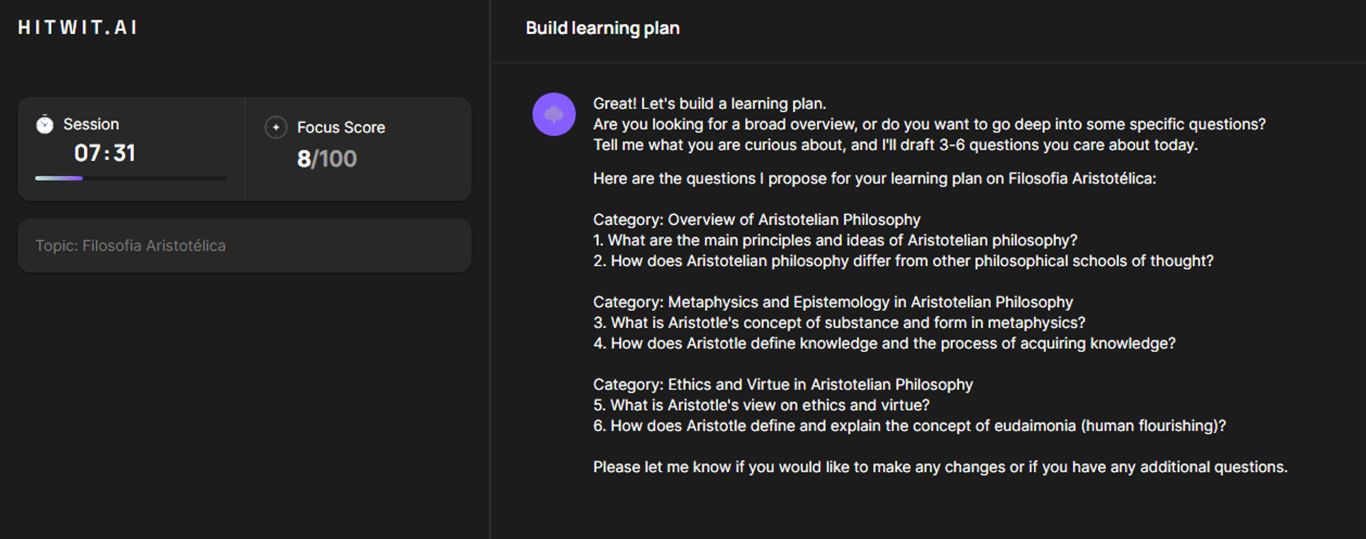Select question 1 about main principles
1366x539 pixels.
835,240
